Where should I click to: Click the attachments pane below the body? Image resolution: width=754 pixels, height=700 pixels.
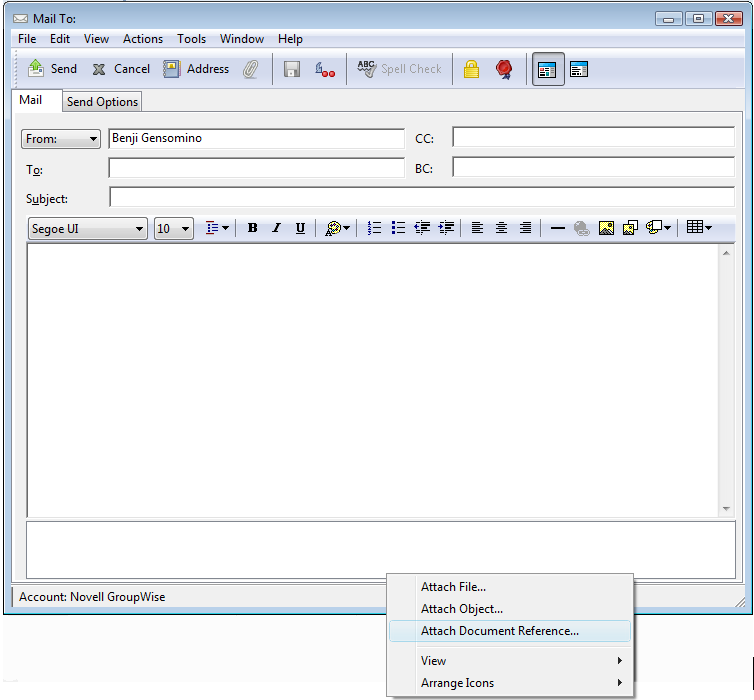coord(381,550)
